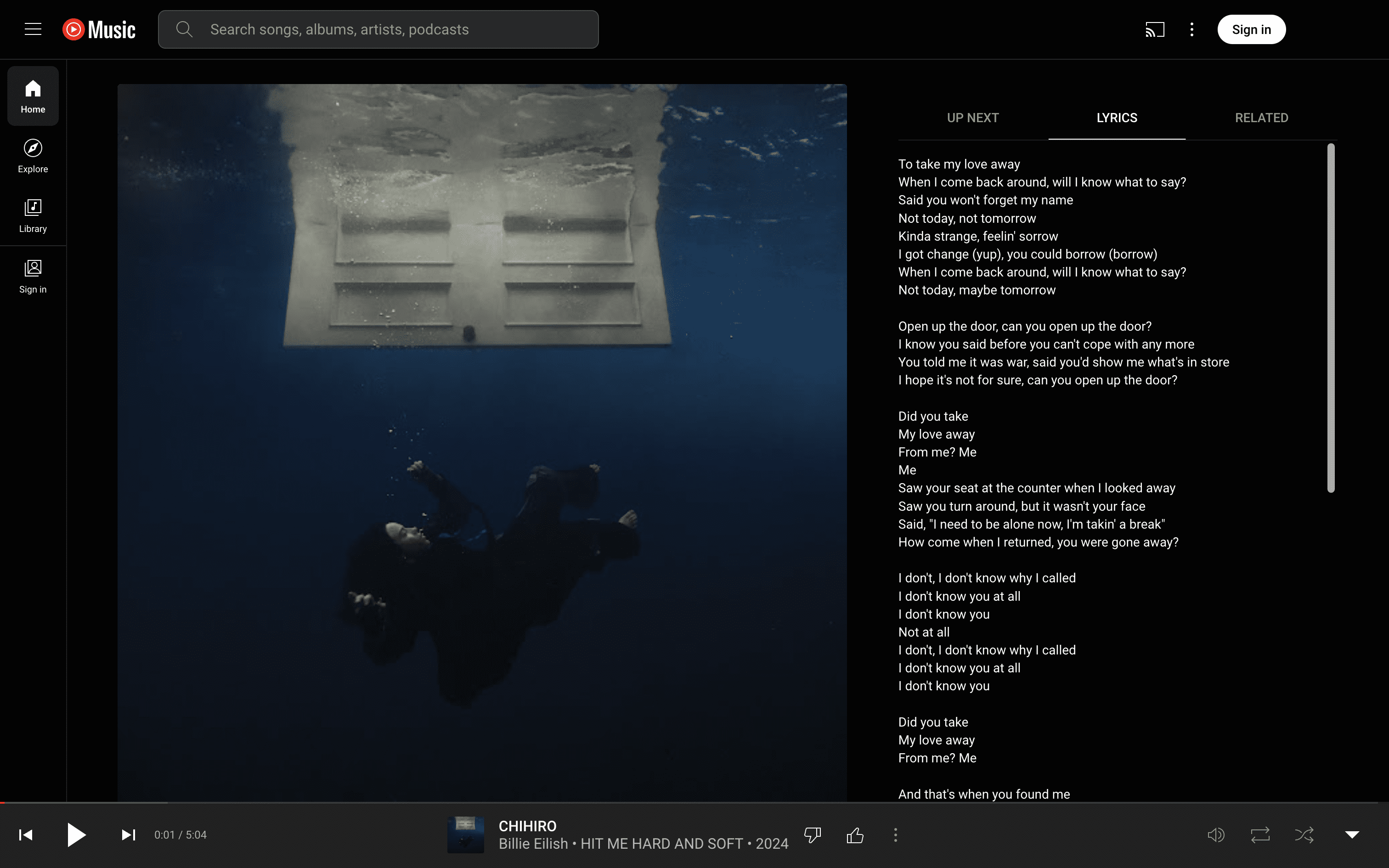Skip to previous track

(26, 835)
